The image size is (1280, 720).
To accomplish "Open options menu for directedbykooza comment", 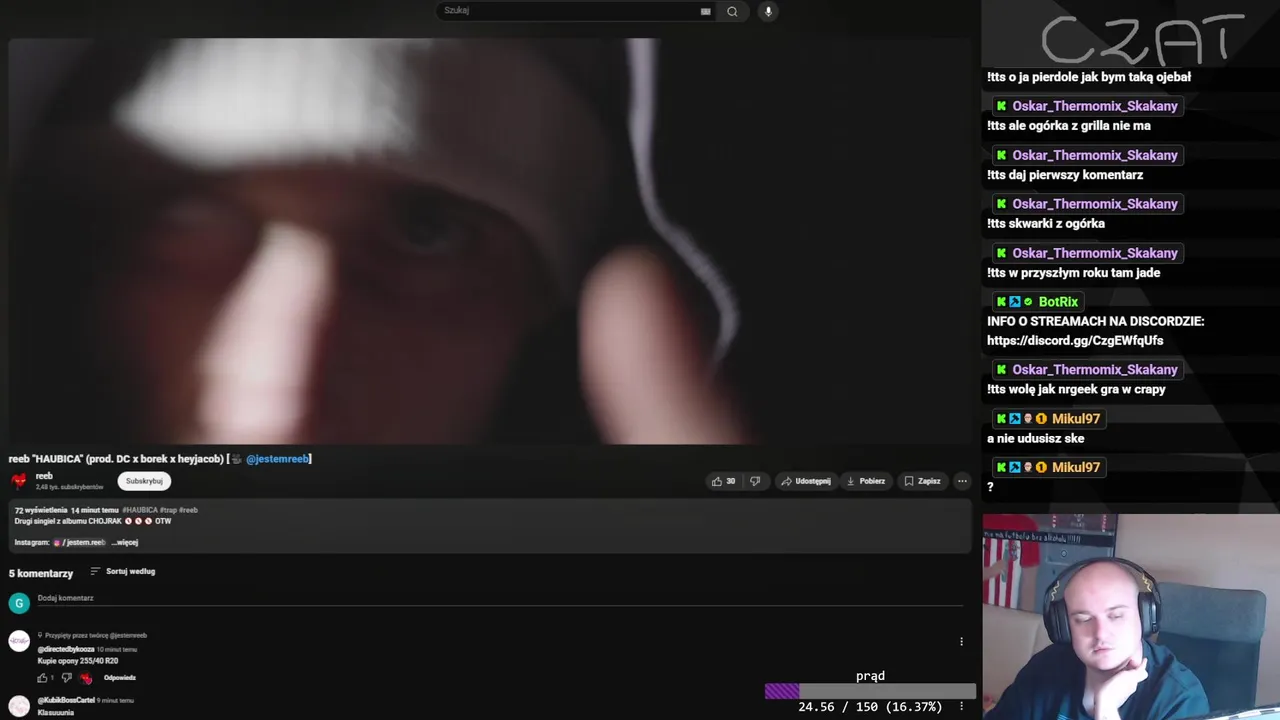I will pos(961,642).
